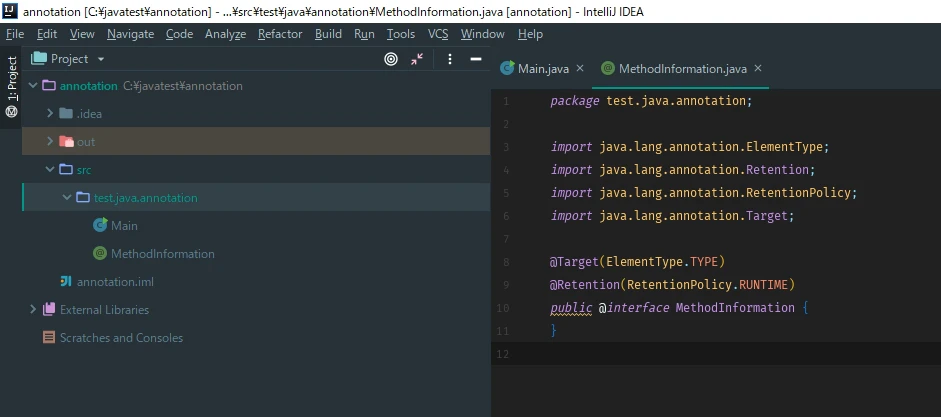This screenshot has height=417, width=941.
Task: Open the Refactor menu
Action: (x=280, y=34)
